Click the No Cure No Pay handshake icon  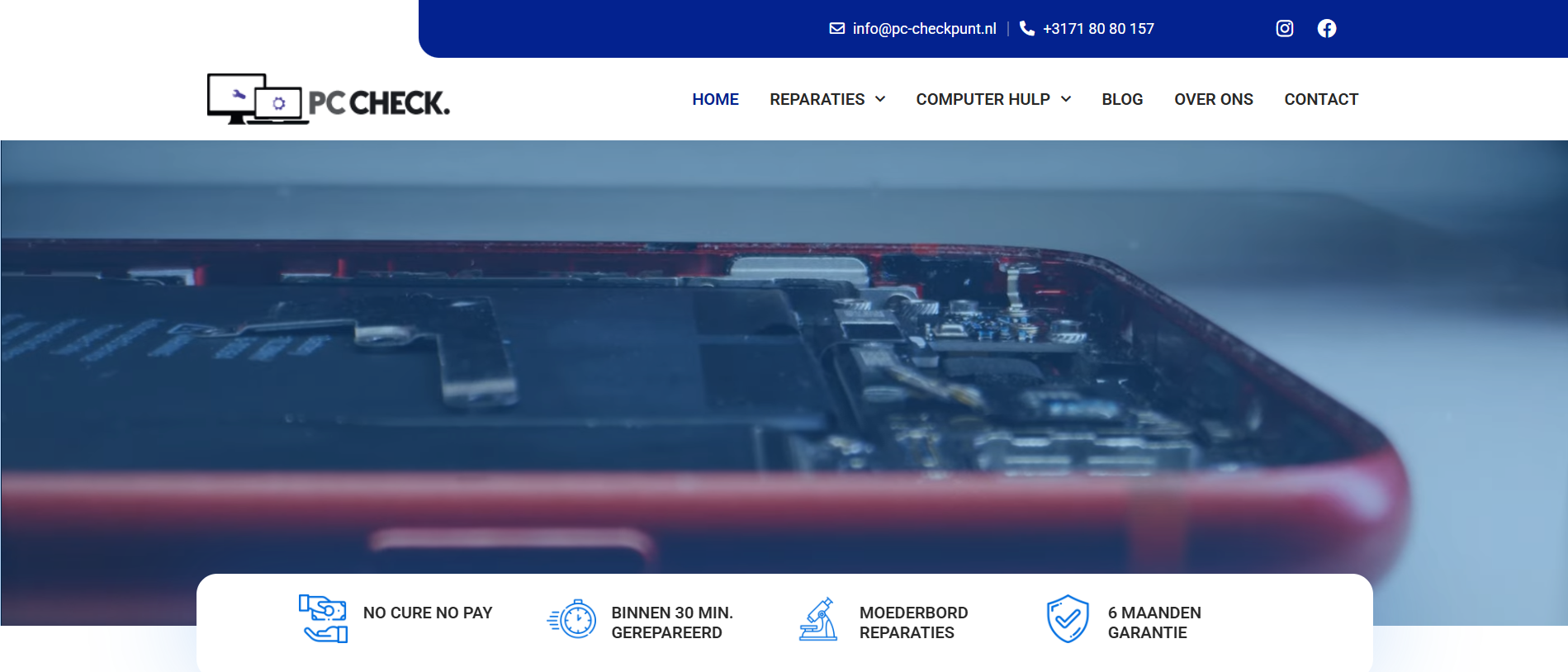323,618
